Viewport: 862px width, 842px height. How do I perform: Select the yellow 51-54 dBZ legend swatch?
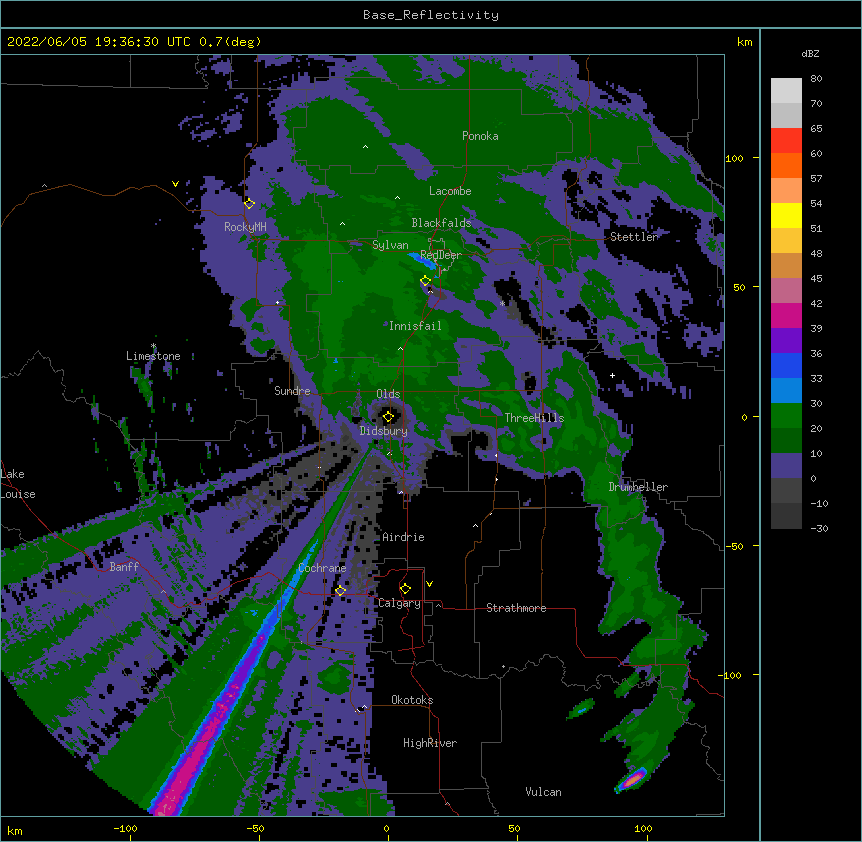pyautogui.click(x=786, y=215)
